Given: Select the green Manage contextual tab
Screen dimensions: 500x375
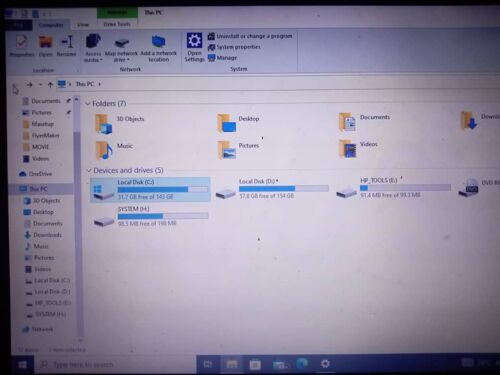Looking at the screenshot, I should (117, 13).
